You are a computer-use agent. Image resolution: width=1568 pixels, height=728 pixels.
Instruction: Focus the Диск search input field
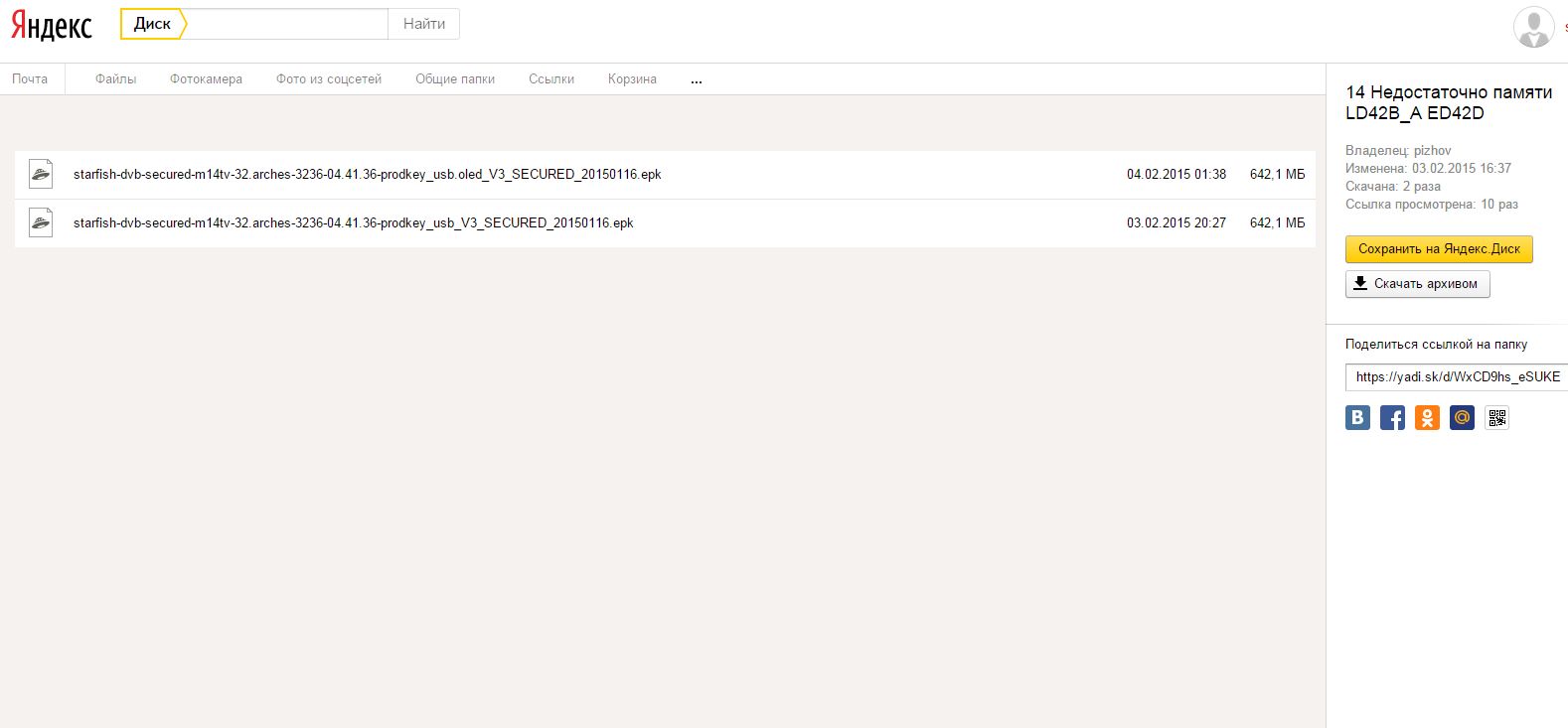point(286,24)
